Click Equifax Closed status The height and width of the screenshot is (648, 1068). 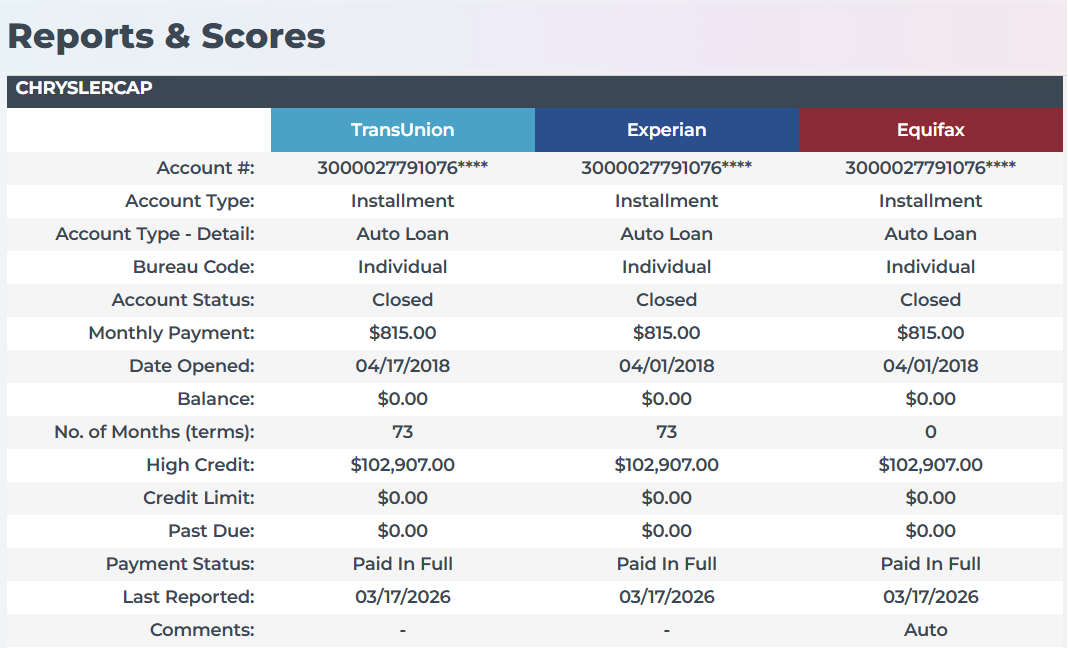tap(930, 300)
